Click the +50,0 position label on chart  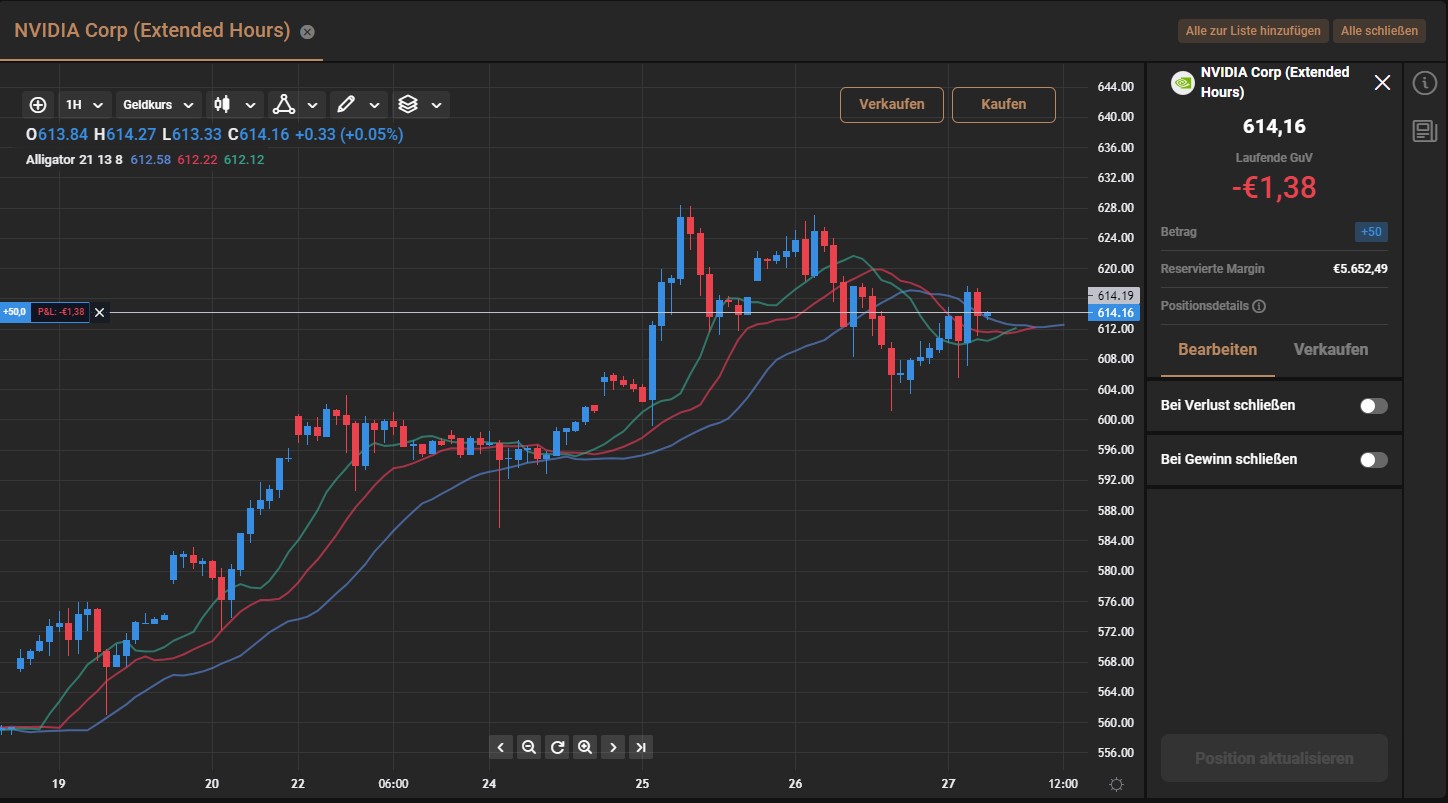(15, 312)
